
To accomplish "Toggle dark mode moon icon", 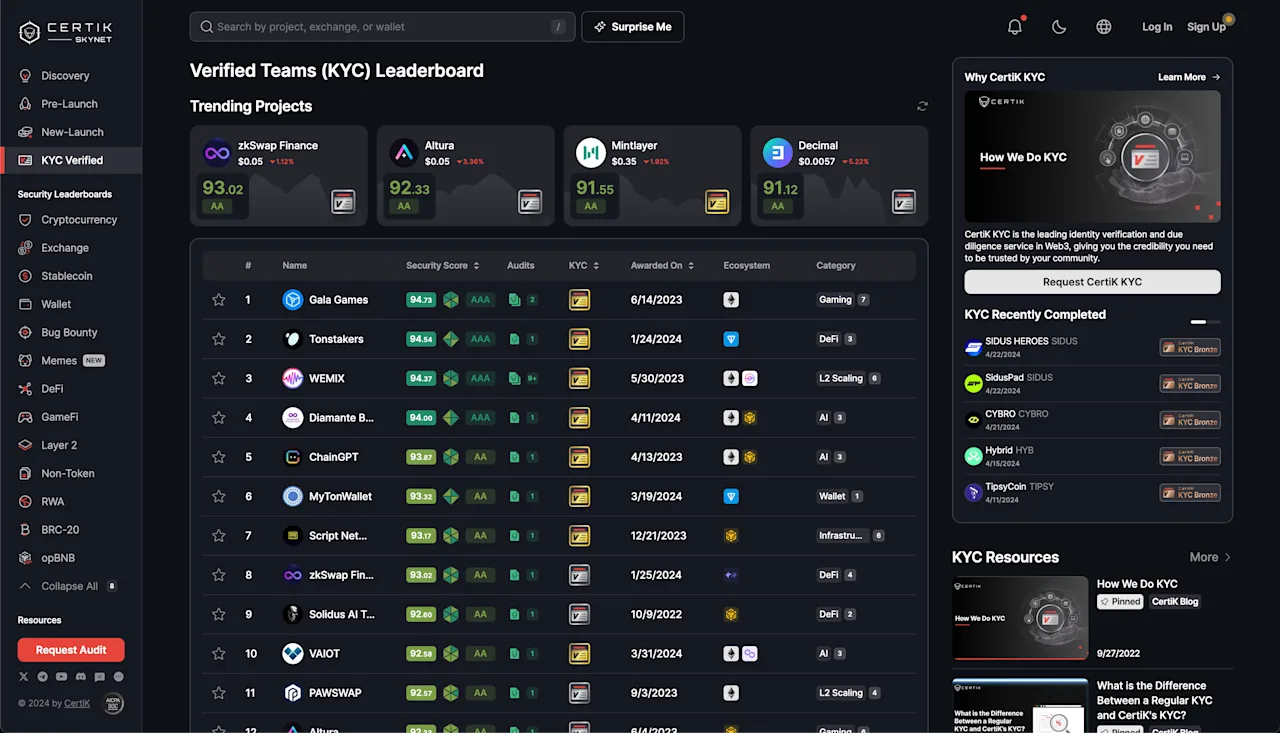I will [1059, 27].
